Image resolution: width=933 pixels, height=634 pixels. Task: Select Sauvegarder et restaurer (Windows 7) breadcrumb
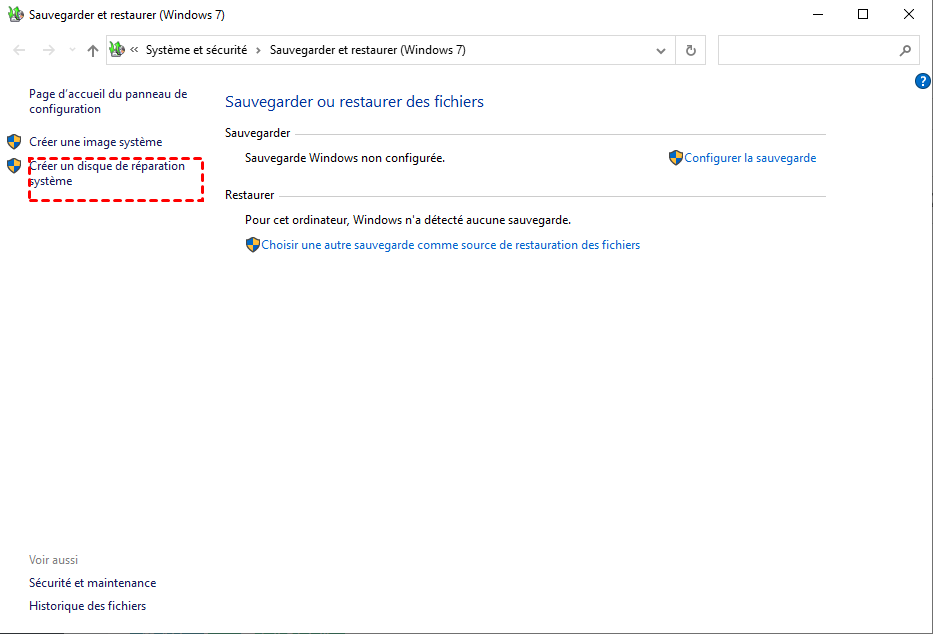(x=368, y=50)
